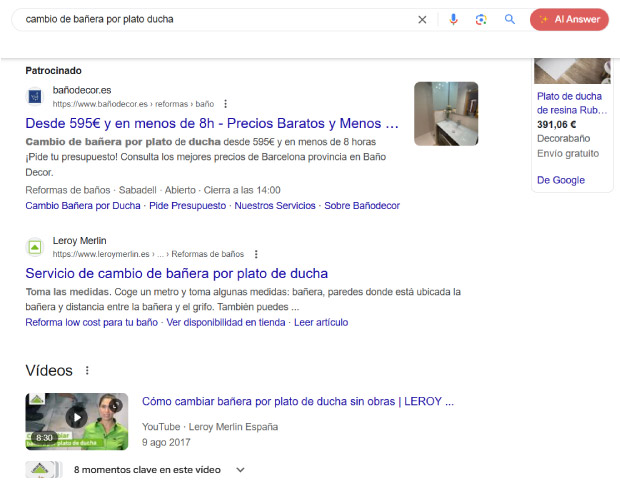Viewport: 620px width, 483px height.
Task: Open 'Cómo cambiar bañera por plato de ducha sin obras' video
Action: (x=298, y=402)
